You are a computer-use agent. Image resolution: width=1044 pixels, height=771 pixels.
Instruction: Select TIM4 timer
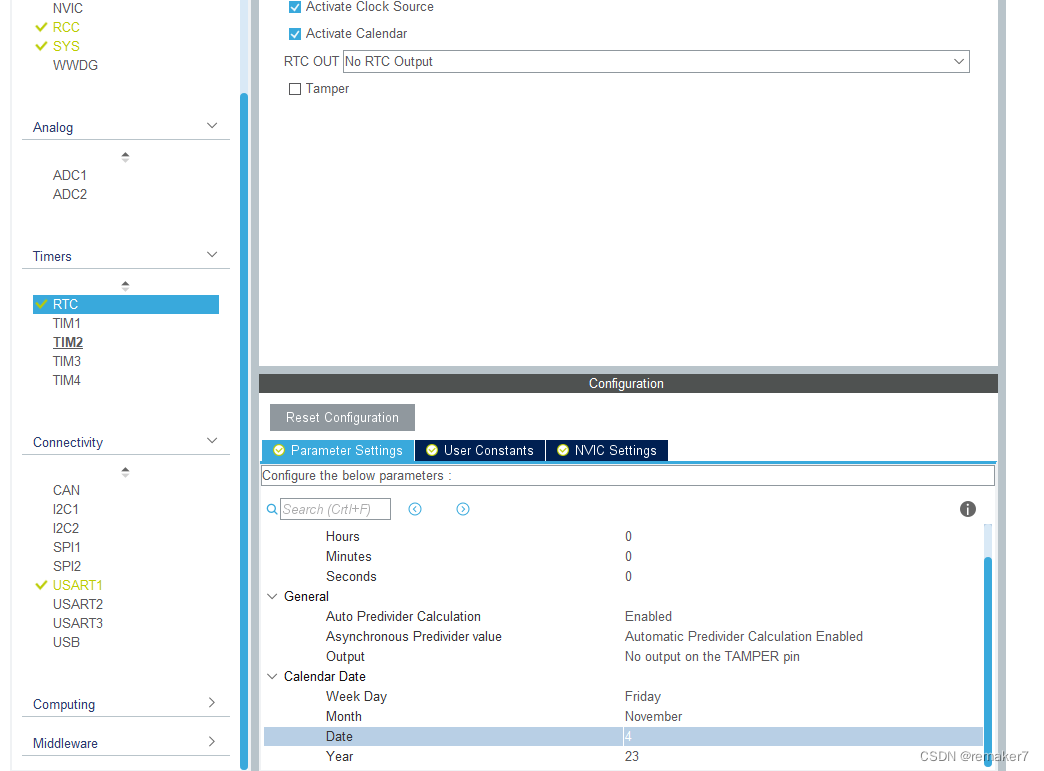click(67, 381)
